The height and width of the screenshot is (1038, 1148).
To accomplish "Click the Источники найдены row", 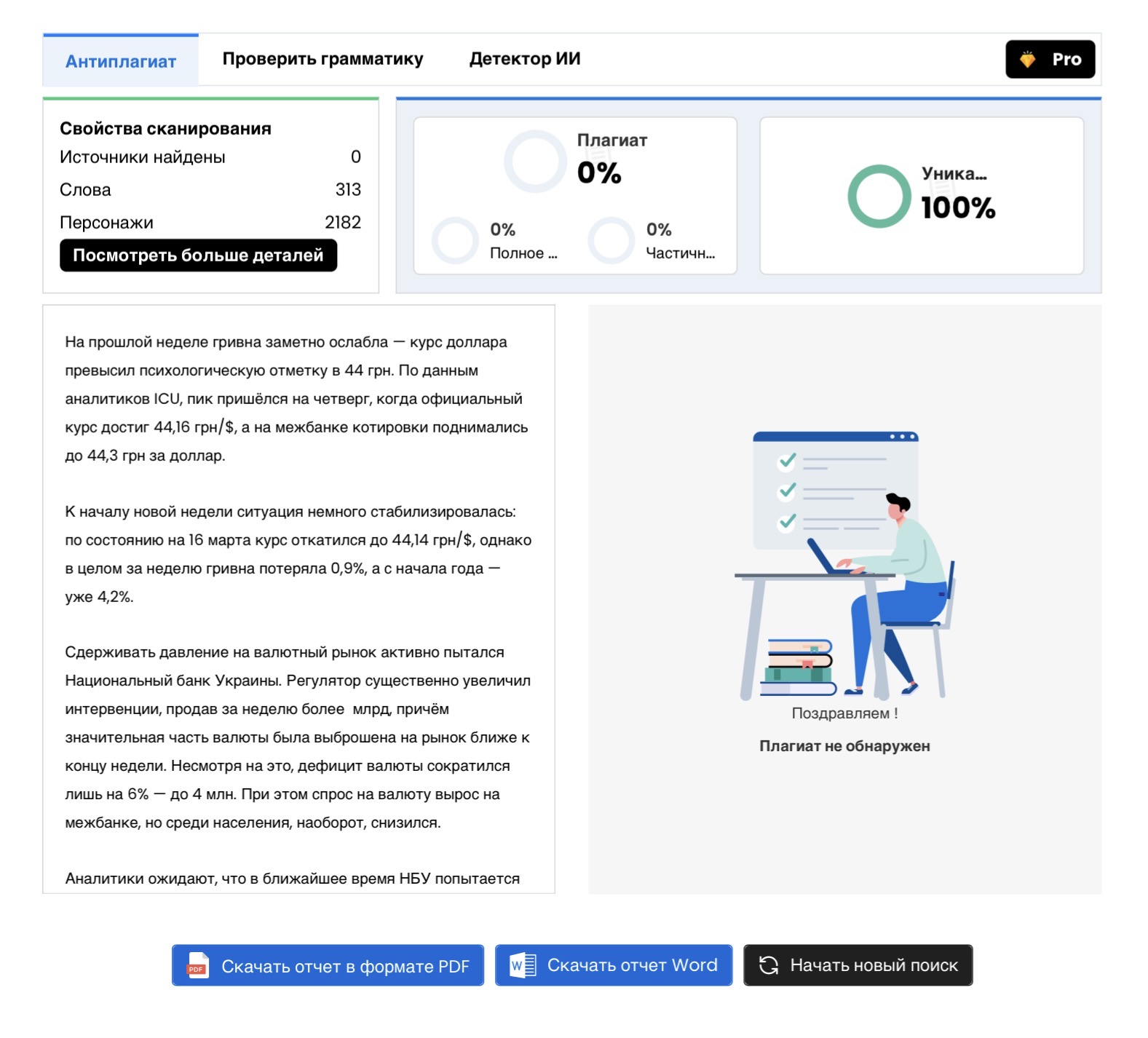I will click(x=210, y=157).
